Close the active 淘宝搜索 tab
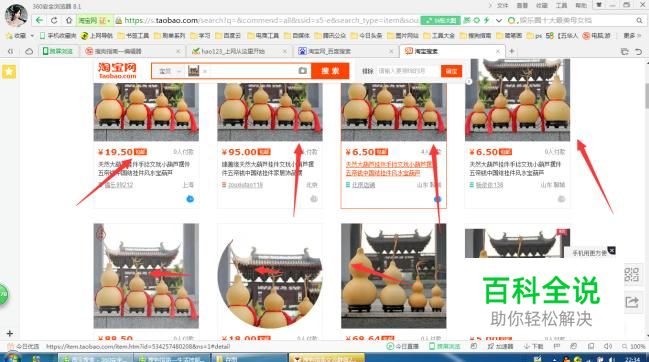This screenshot has width=649, height=362. point(498,51)
